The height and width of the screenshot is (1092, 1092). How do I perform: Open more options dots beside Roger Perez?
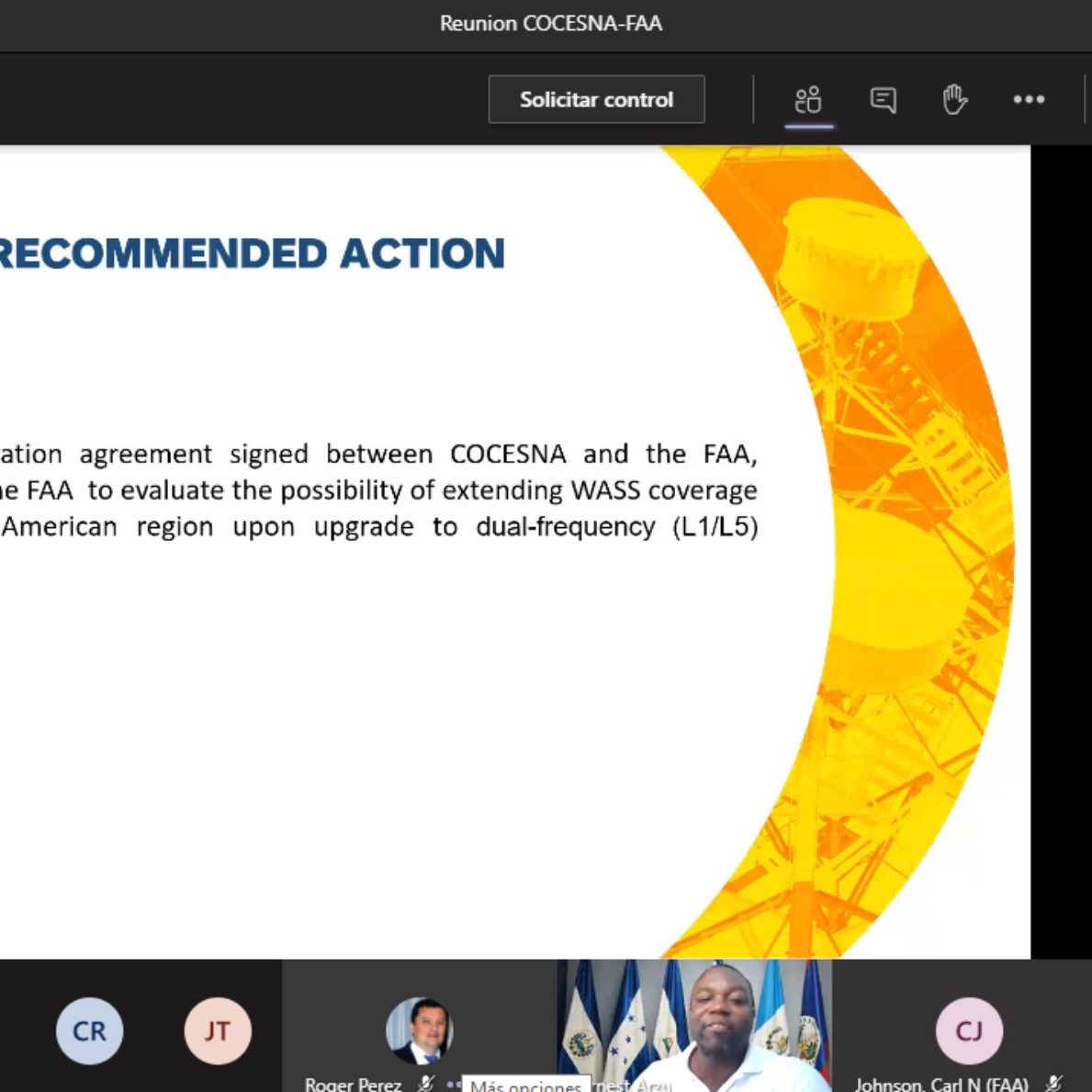tap(453, 1084)
